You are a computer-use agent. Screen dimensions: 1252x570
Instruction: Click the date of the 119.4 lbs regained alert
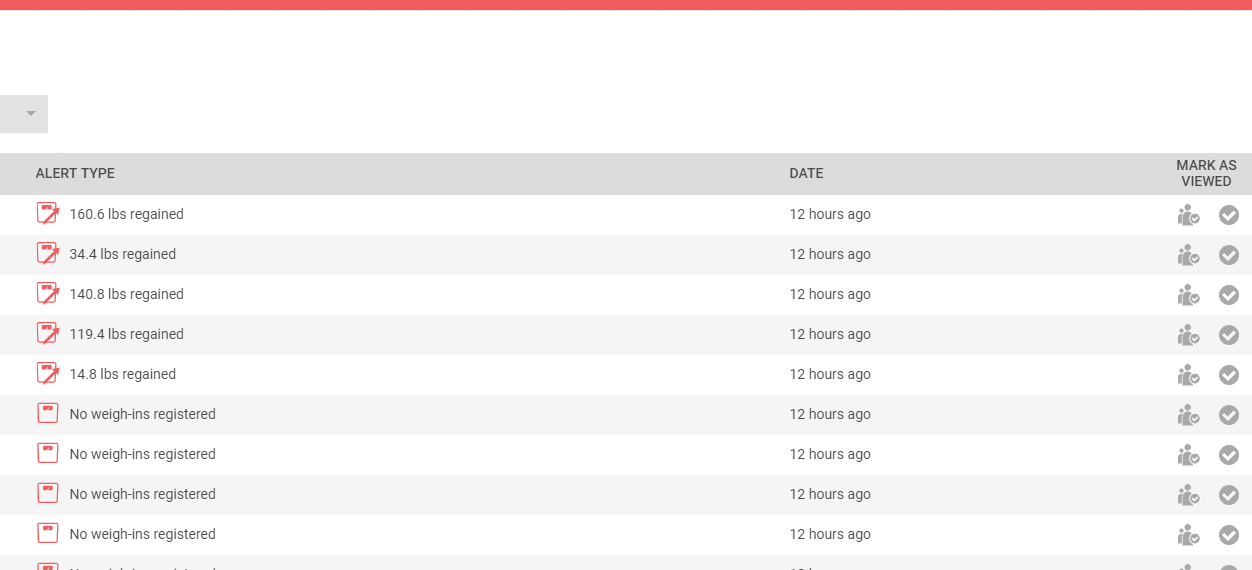click(830, 334)
